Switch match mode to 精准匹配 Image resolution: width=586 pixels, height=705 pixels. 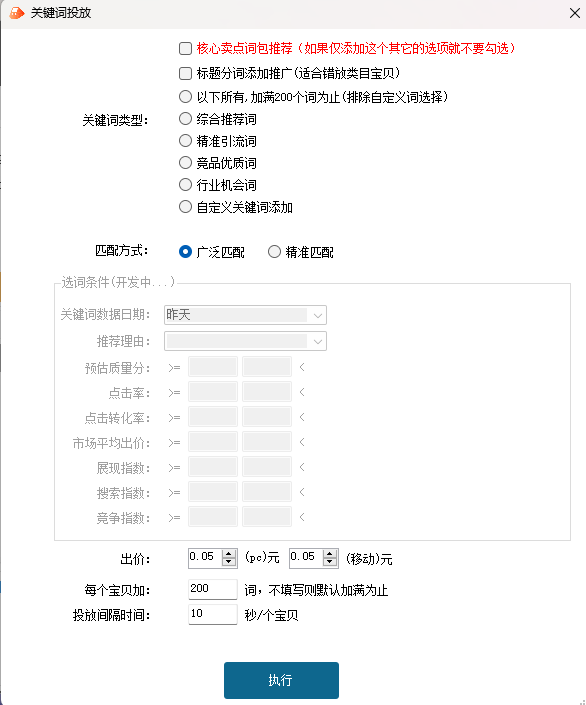tap(274, 252)
